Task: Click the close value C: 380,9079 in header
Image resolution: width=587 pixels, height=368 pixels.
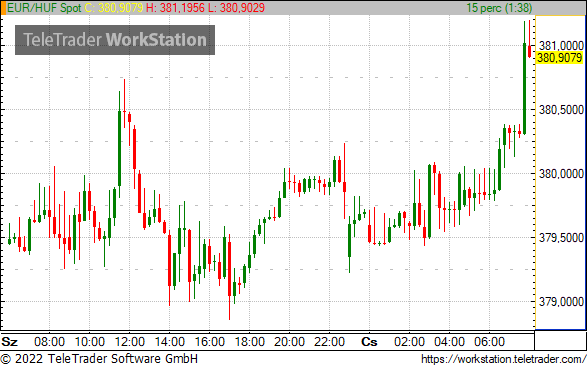Action: [114, 8]
